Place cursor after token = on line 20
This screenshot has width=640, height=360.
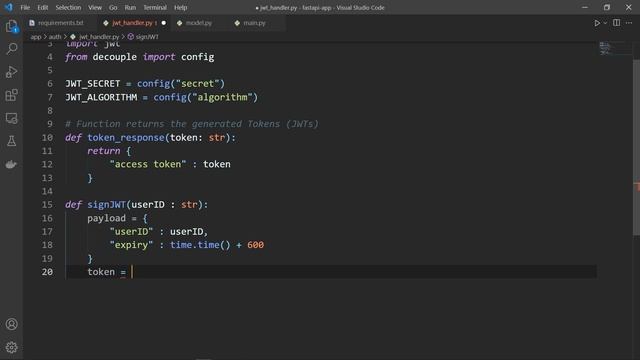[x=132, y=272]
